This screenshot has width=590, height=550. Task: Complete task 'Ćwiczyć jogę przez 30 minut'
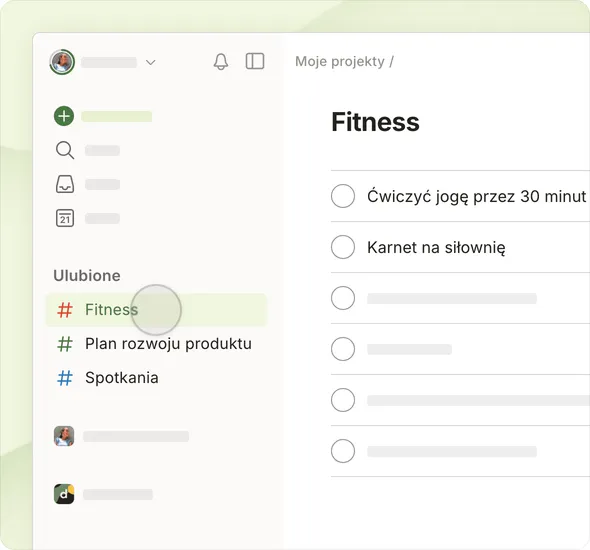coord(343,196)
